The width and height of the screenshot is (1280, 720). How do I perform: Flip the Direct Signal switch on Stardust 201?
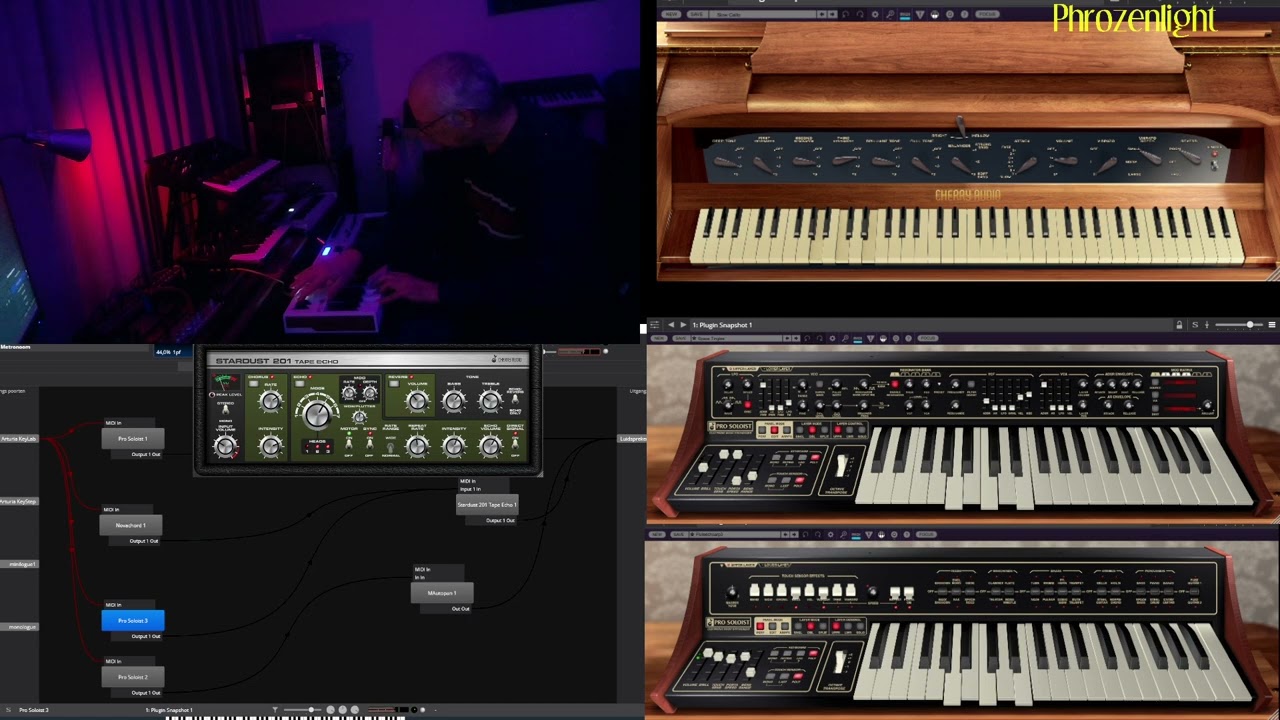[x=515, y=446]
